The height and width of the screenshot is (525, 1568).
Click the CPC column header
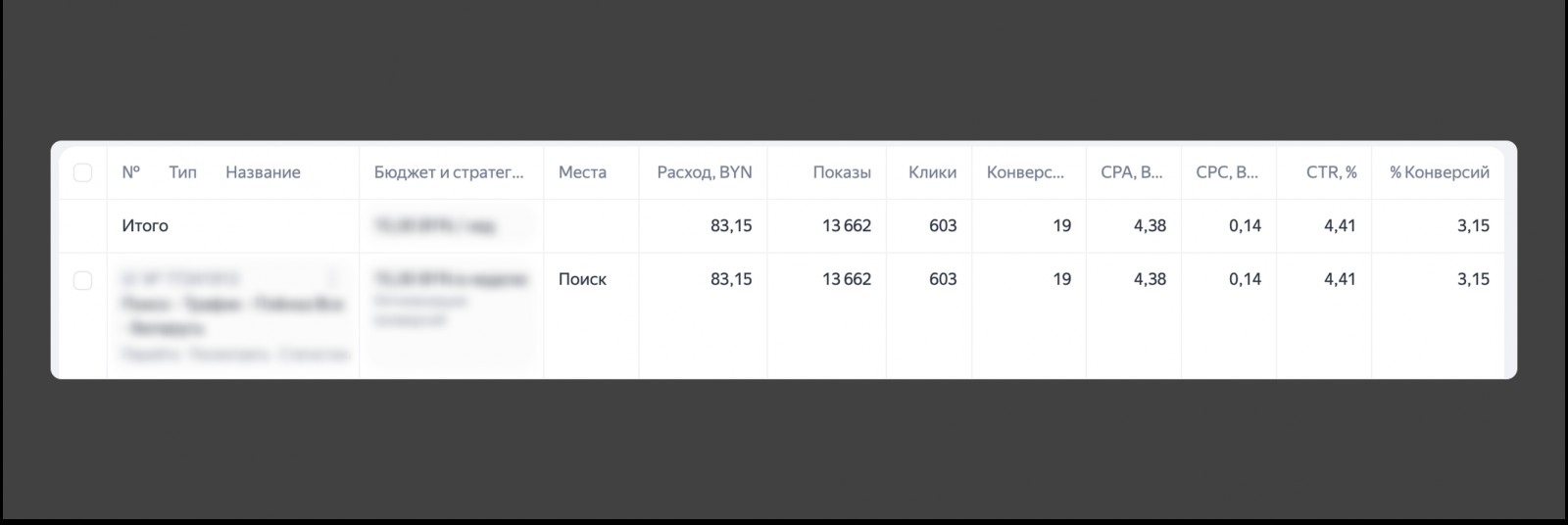[x=1227, y=172]
